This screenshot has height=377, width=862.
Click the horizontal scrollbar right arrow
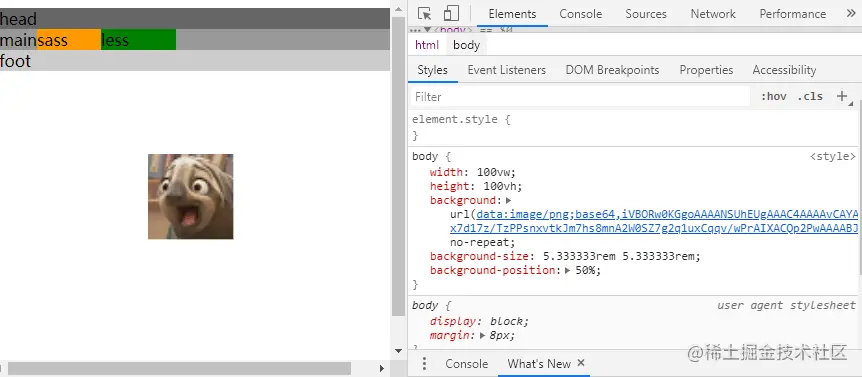[382, 368]
